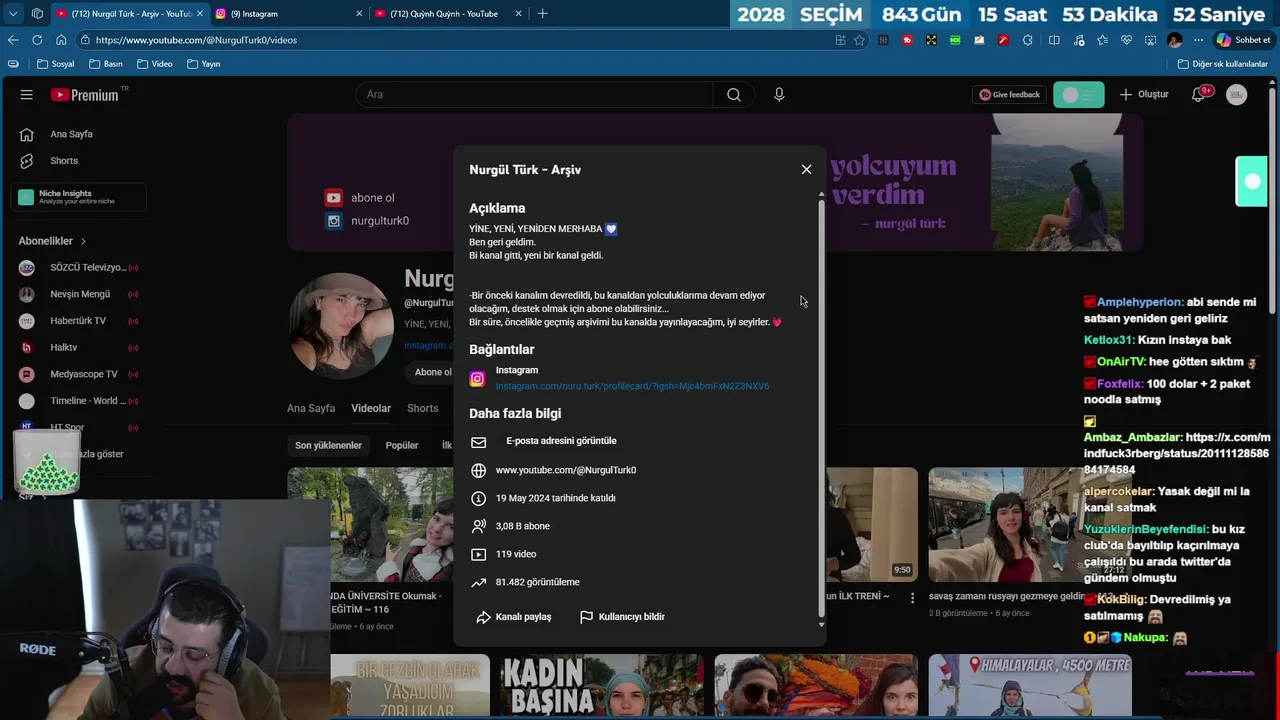Image resolution: width=1280 pixels, height=720 pixels.
Task: Open Habertürk TV subscription
Action: point(78,321)
